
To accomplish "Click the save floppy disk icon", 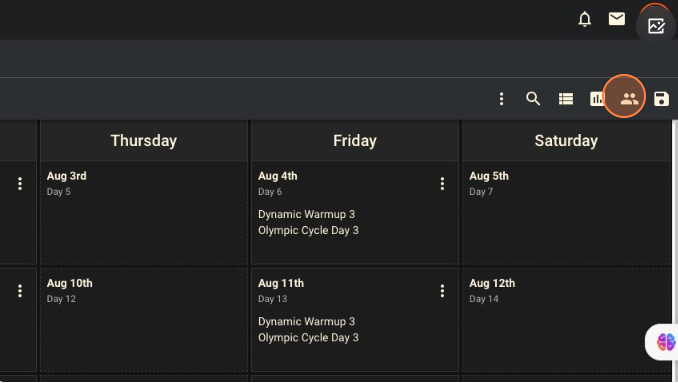I will (x=661, y=99).
